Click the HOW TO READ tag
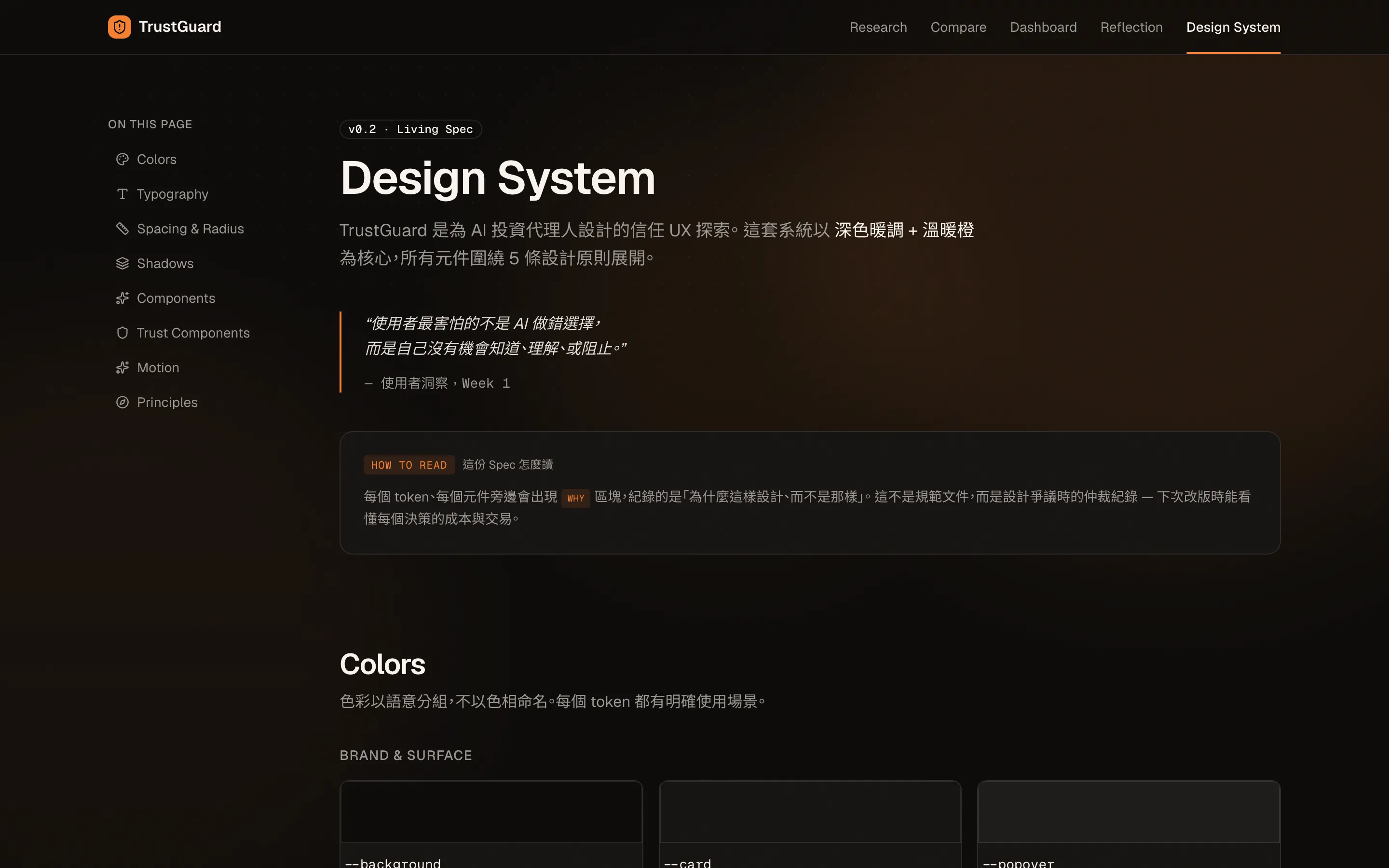Screen dimensions: 1389x868 (x=409, y=465)
